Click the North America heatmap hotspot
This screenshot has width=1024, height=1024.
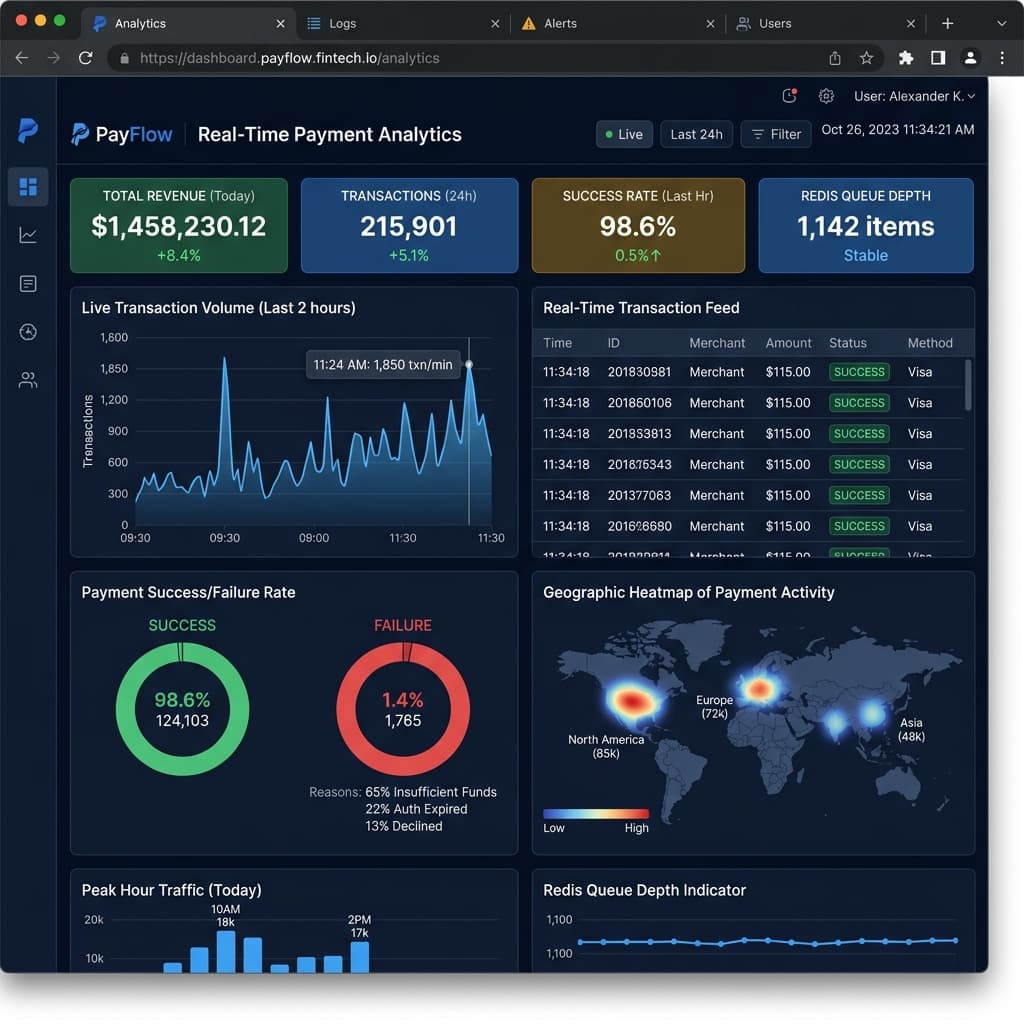[x=632, y=701]
